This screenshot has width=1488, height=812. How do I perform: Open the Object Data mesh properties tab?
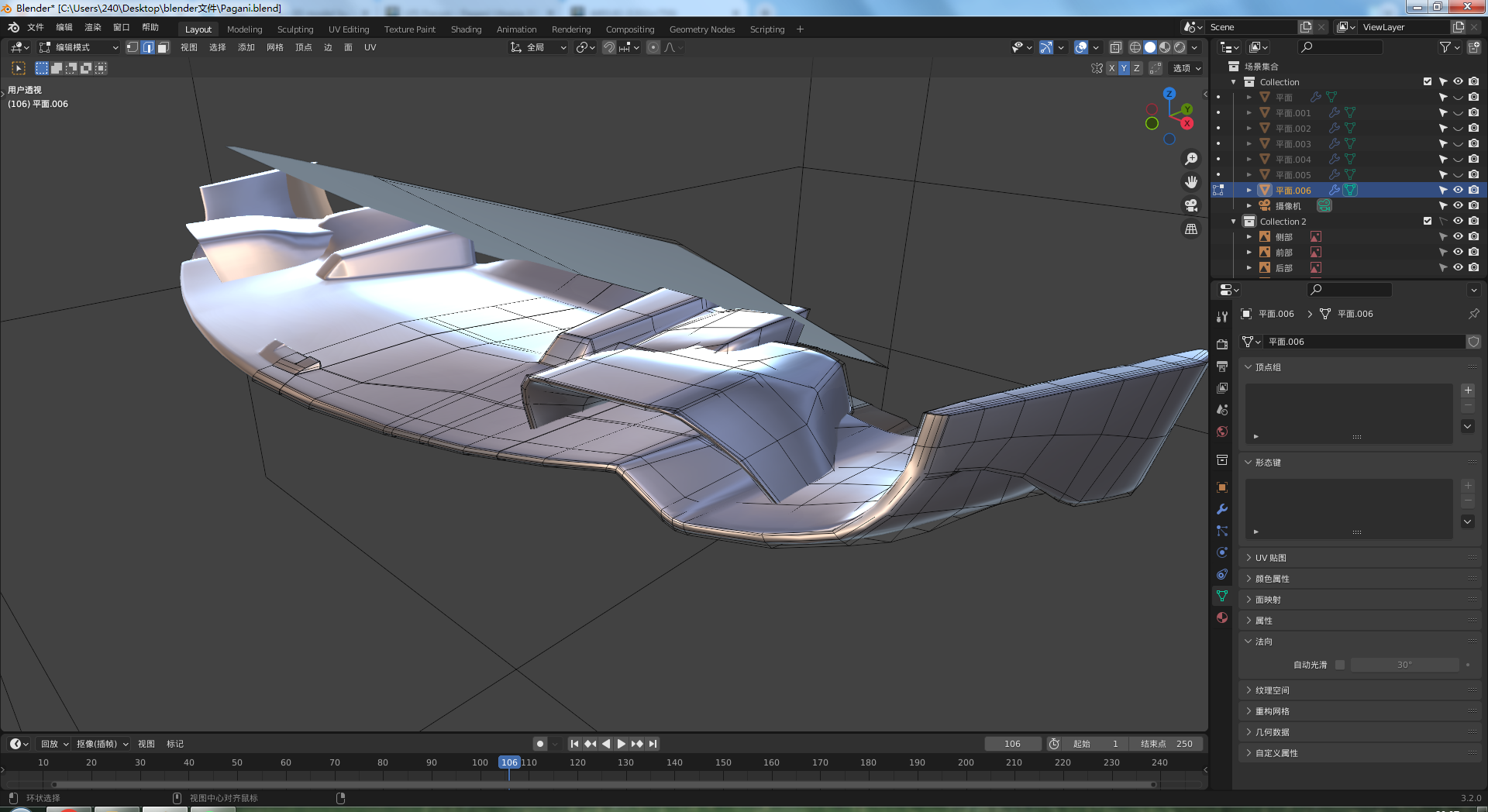[x=1222, y=596]
